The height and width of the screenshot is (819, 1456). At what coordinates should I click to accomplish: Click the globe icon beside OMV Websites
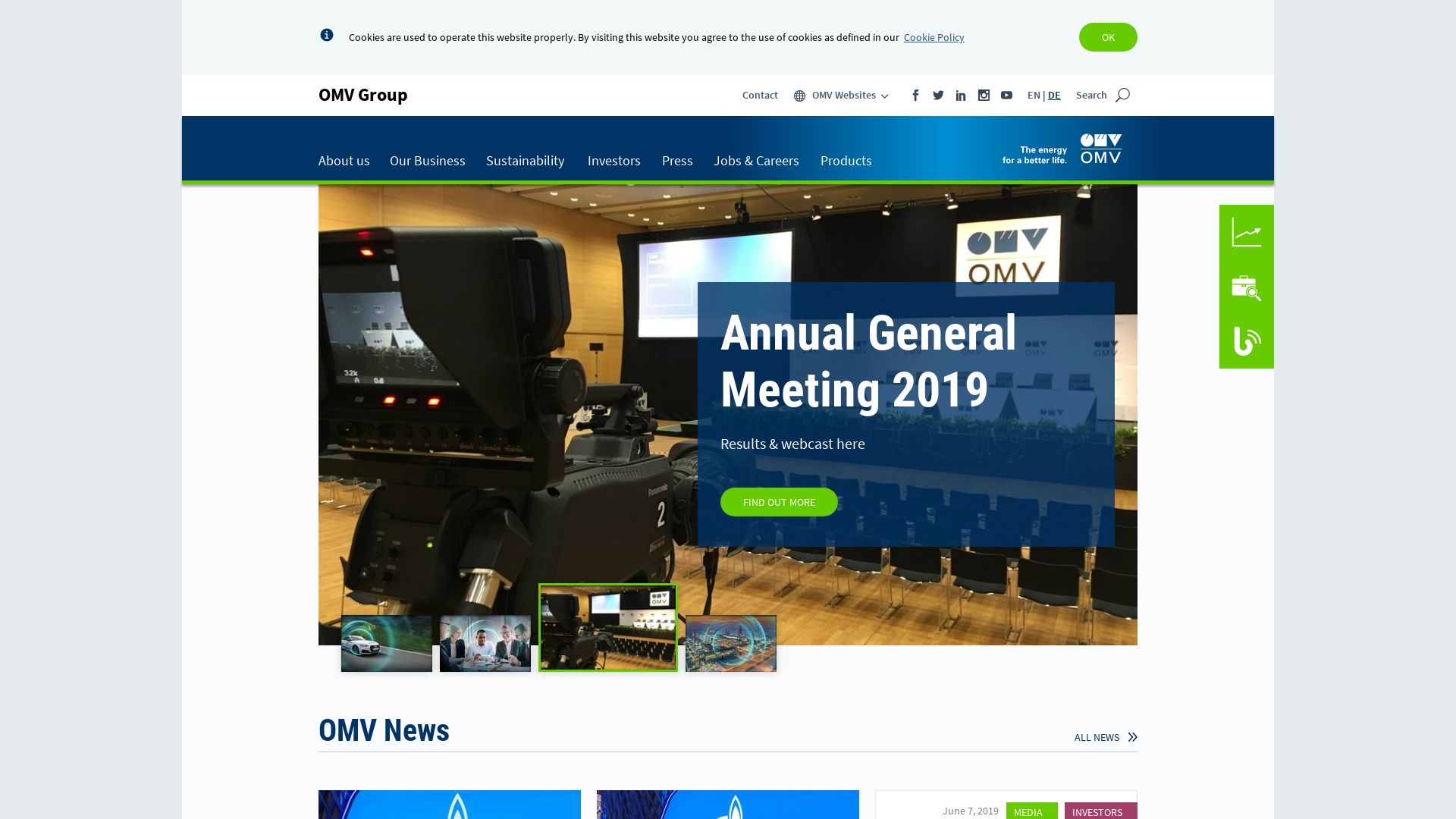[x=799, y=96]
